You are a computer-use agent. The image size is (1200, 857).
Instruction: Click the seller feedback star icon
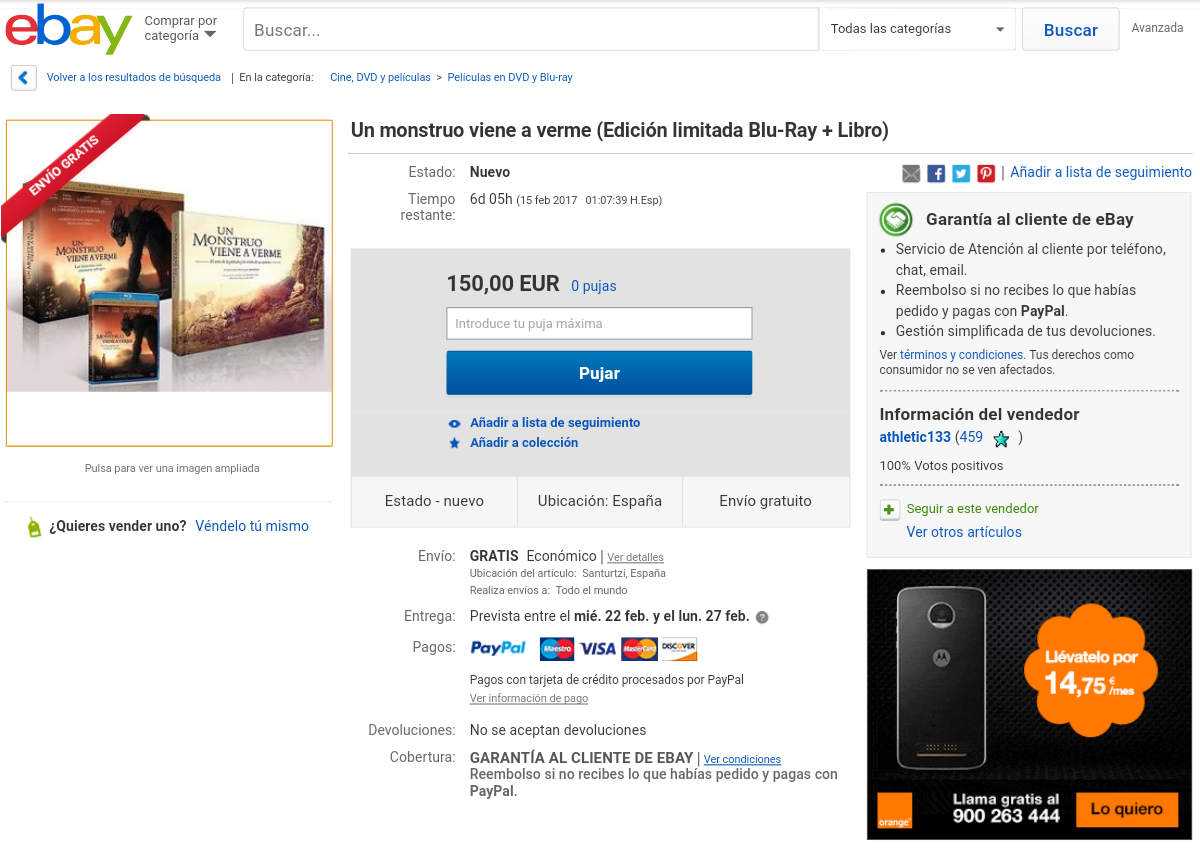click(1001, 438)
